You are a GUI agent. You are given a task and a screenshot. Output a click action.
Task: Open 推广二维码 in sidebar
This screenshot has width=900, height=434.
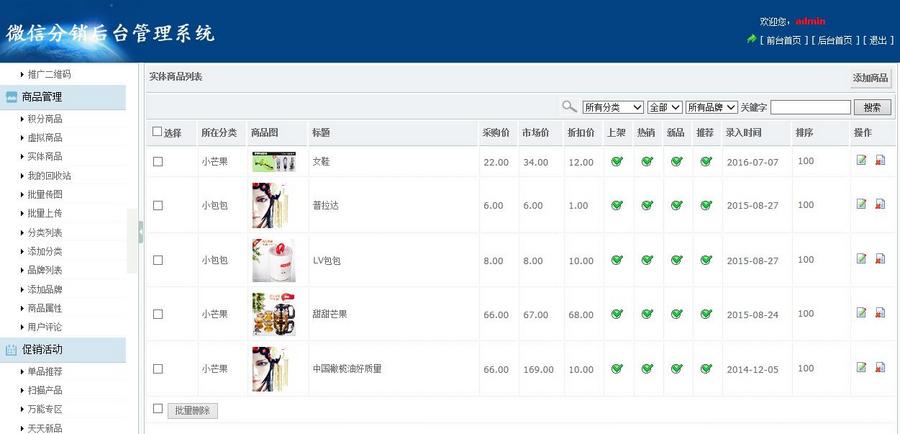coord(49,75)
